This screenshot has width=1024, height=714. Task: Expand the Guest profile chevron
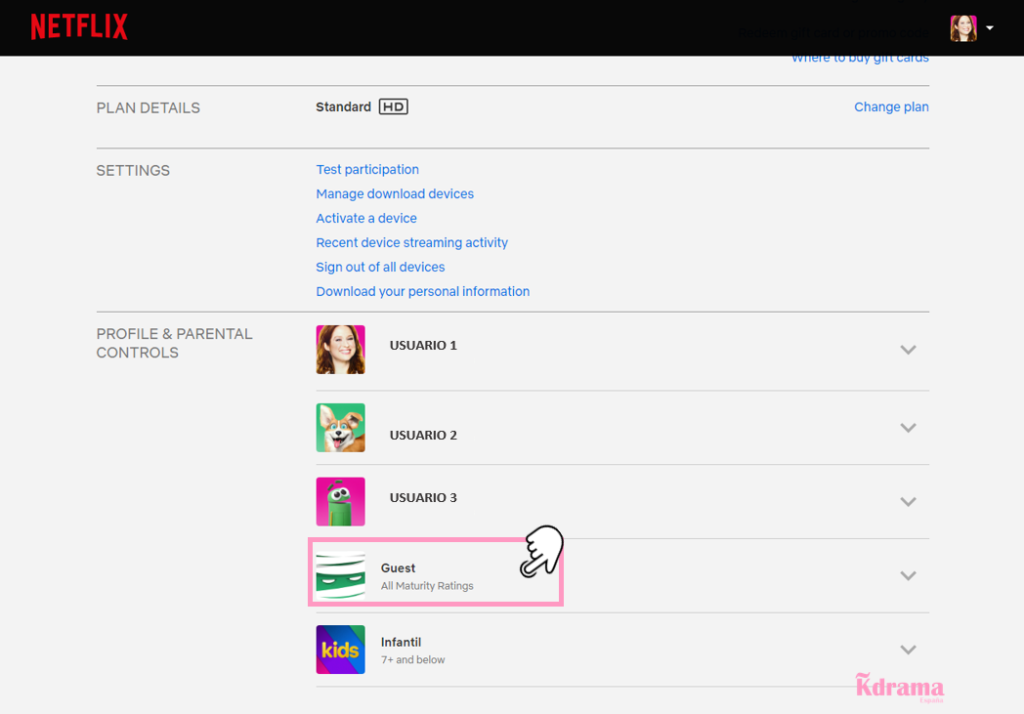(x=908, y=576)
